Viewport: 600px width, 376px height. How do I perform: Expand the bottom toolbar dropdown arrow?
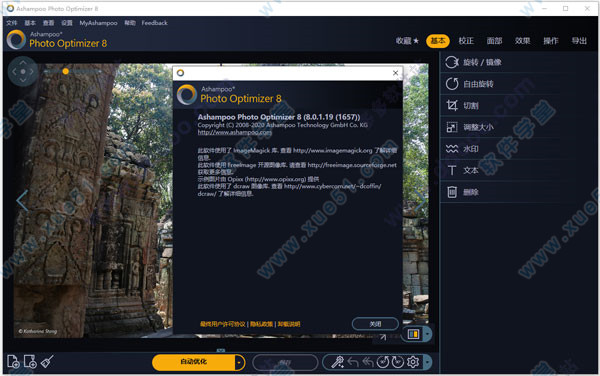pyautogui.click(x=427, y=362)
